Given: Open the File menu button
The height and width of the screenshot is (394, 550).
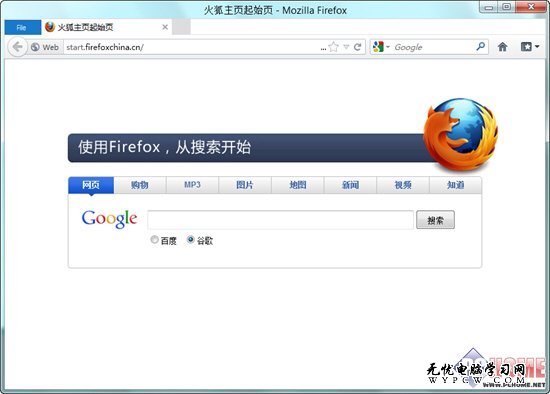Looking at the screenshot, I should click(23, 27).
